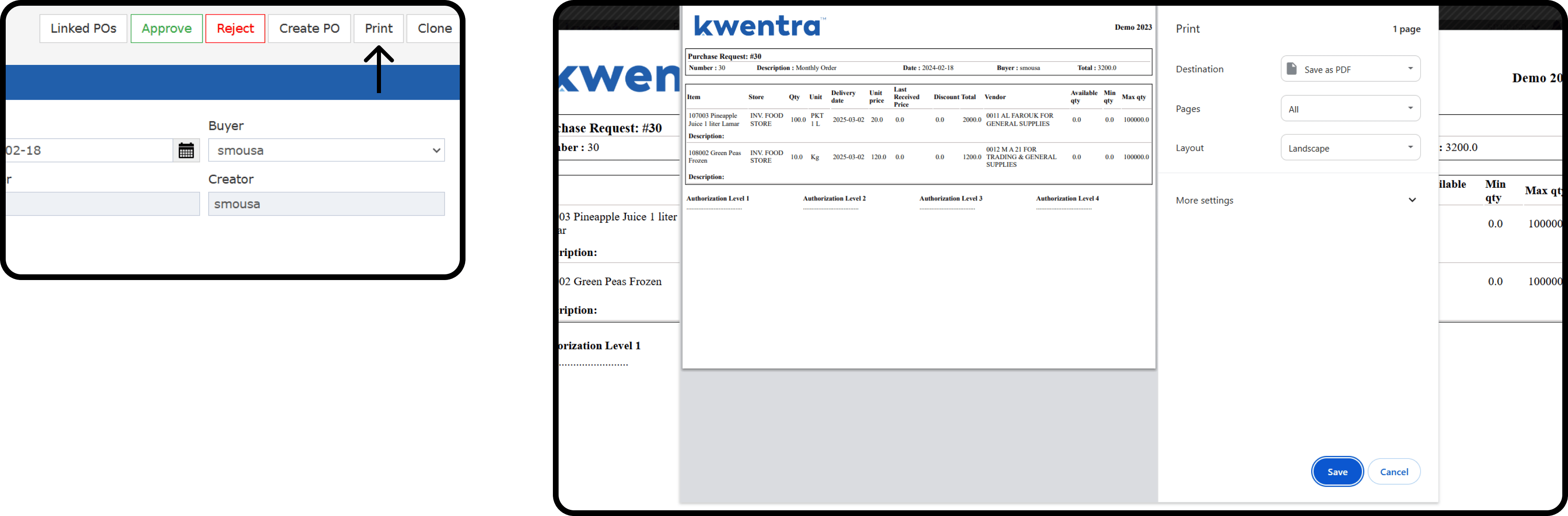The height and width of the screenshot is (516, 1568).
Task: Click the Print toolbar button
Action: (x=379, y=29)
